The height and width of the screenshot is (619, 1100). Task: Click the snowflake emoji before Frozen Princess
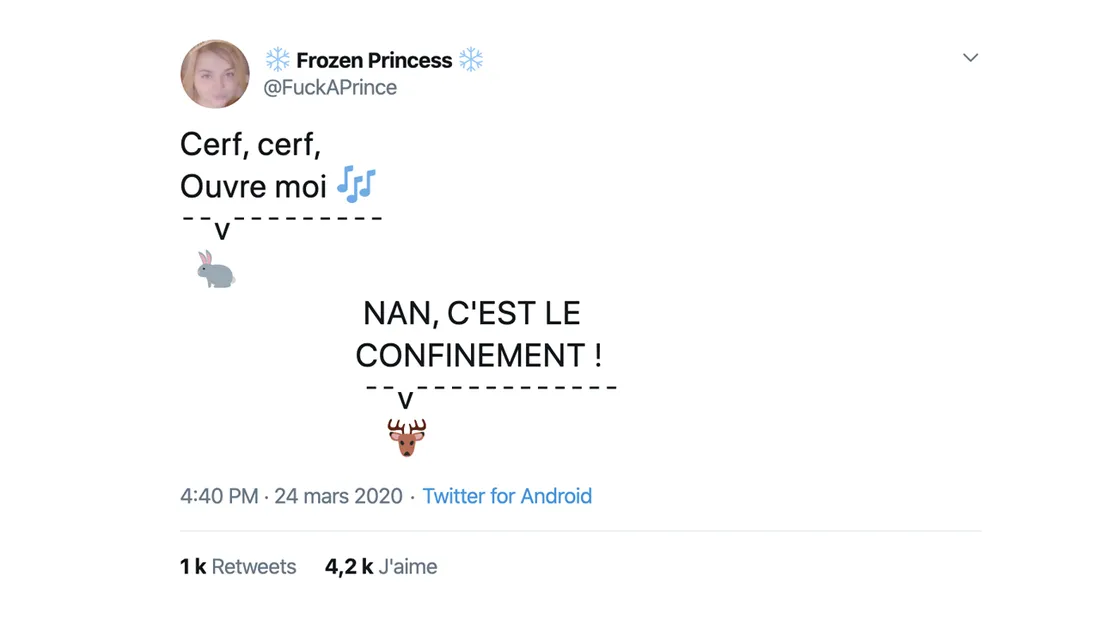(277, 60)
